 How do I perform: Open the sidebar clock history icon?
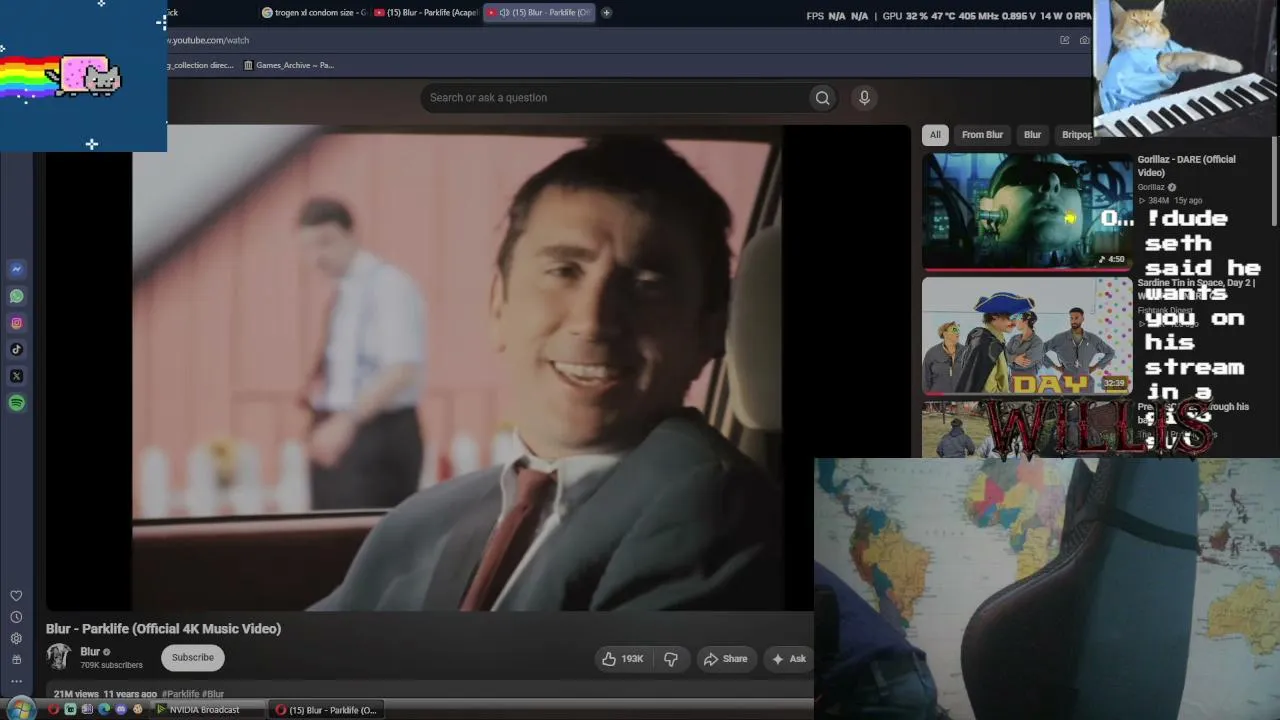pos(16,617)
